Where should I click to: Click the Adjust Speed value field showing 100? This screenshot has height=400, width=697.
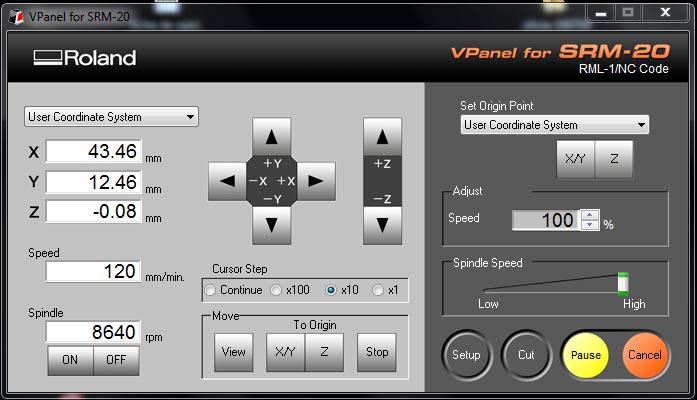tap(546, 220)
